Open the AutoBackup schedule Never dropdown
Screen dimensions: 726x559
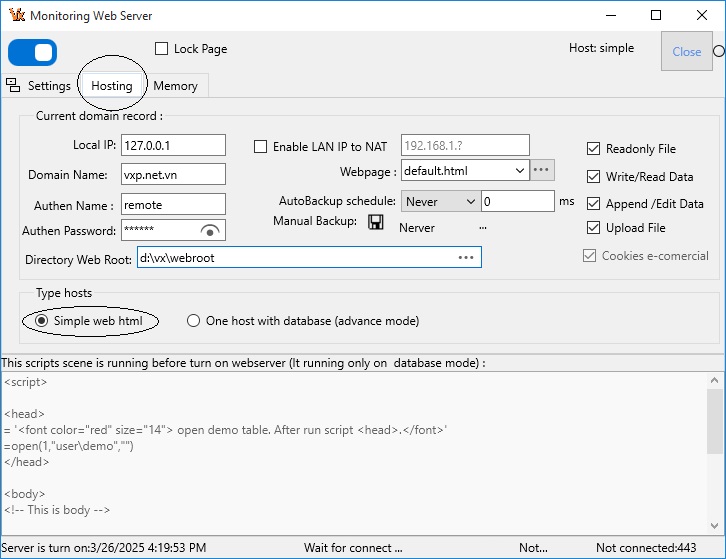coord(440,201)
